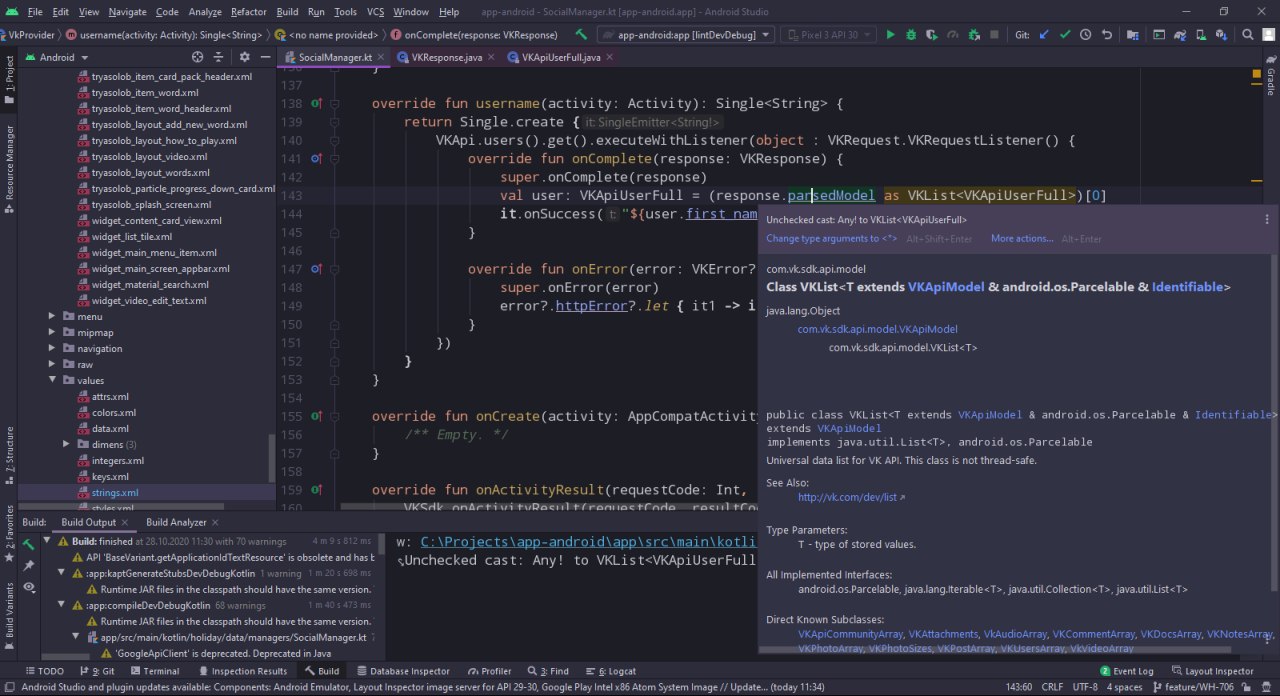The width and height of the screenshot is (1280, 696).
Task: Expand the mipmap folder
Action: click(x=52, y=332)
